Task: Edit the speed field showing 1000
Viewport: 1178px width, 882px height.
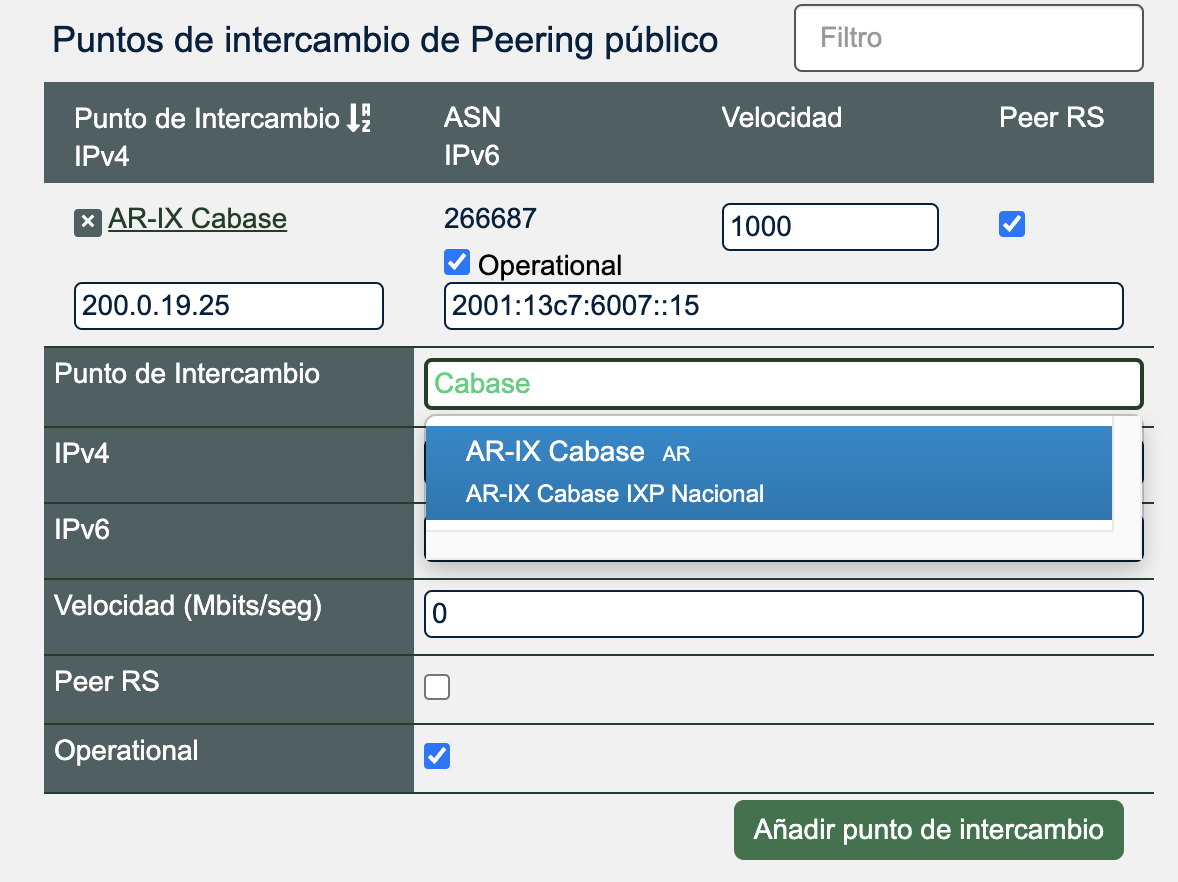Action: coord(829,227)
